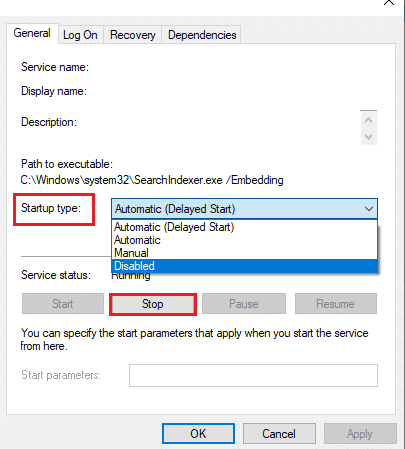Click the Startup type dropdown arrow
The height and width of the screenshot is (449, 405).
(x=369, y=209)
